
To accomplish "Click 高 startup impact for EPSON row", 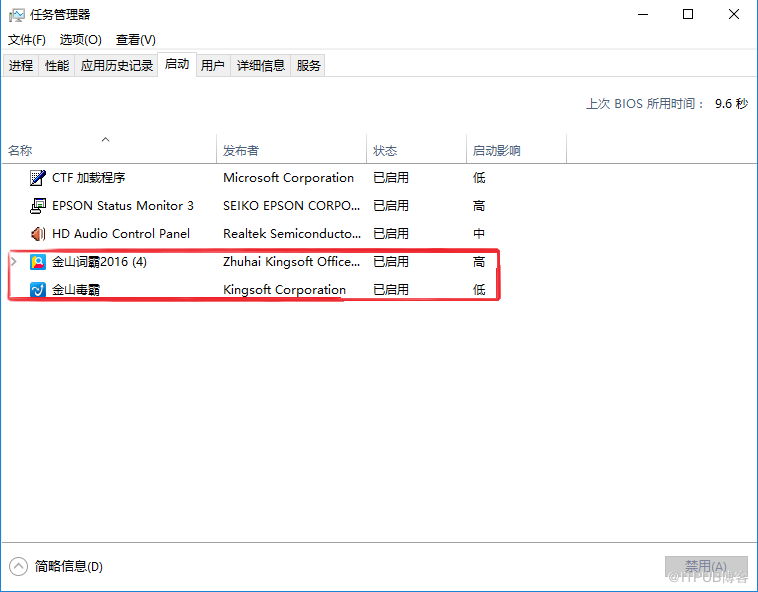I will click(x=479, y=206).
